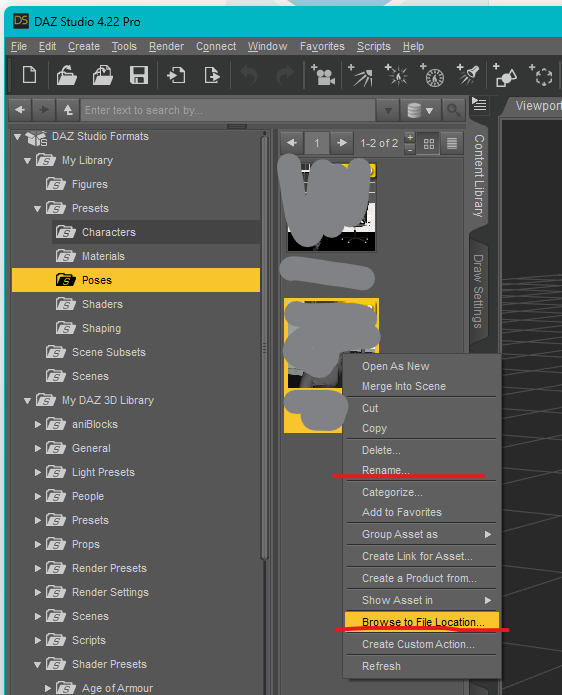
Task: Open the File menu
Action: coord(19,46)
